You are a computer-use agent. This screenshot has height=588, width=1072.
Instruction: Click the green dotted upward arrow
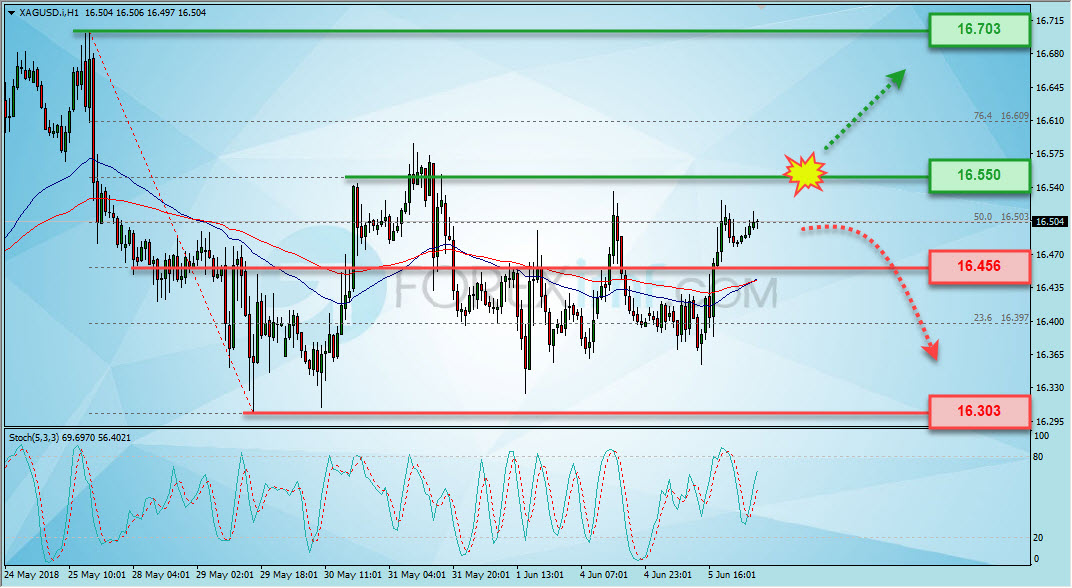pyautogui.click(x=866, y=109)
